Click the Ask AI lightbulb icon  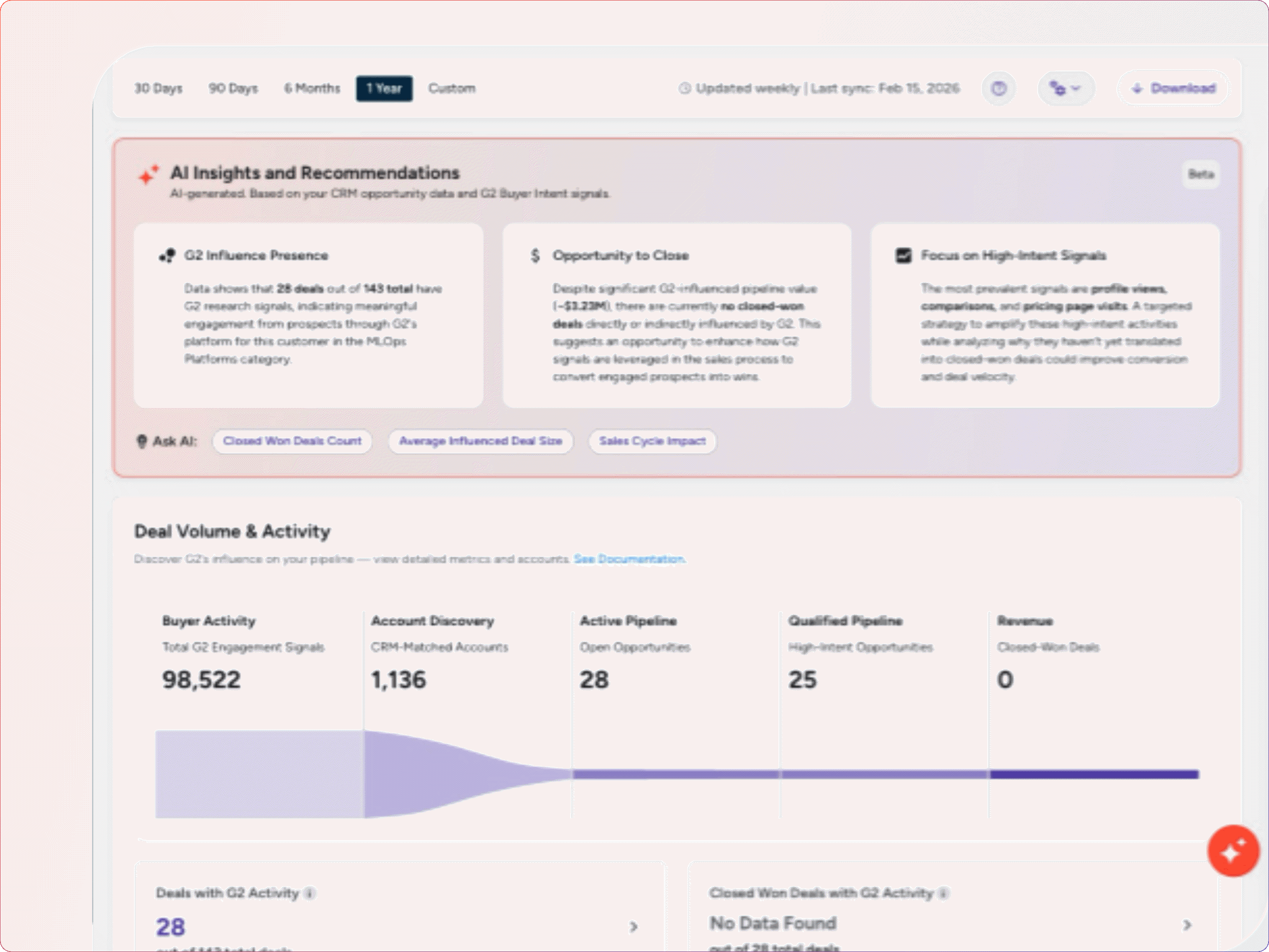coord(142,440)
